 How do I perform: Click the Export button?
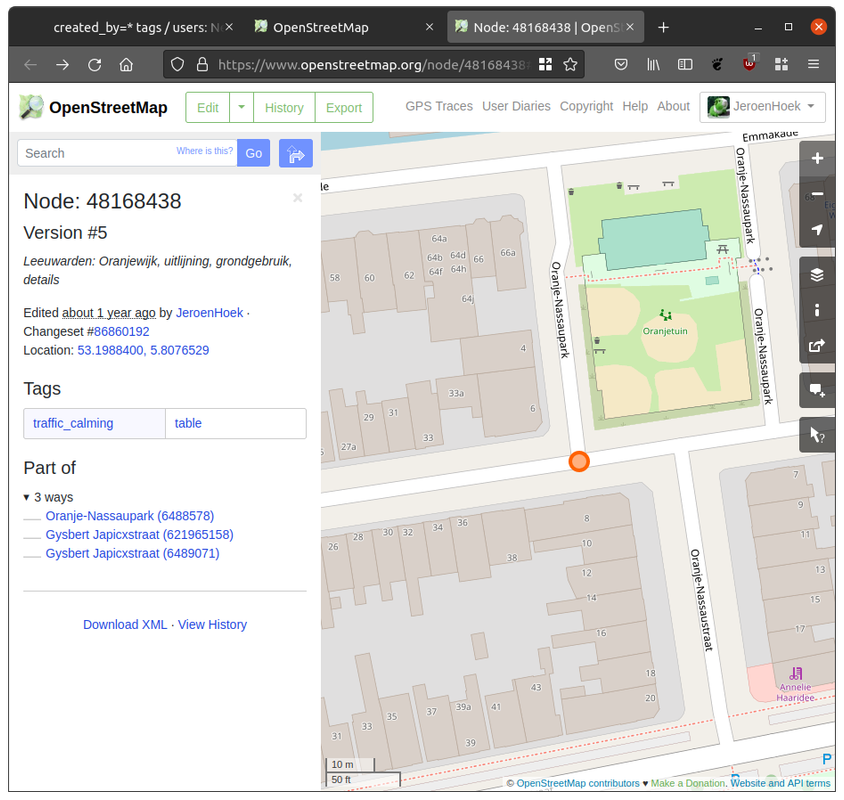(x=344, y=107)
